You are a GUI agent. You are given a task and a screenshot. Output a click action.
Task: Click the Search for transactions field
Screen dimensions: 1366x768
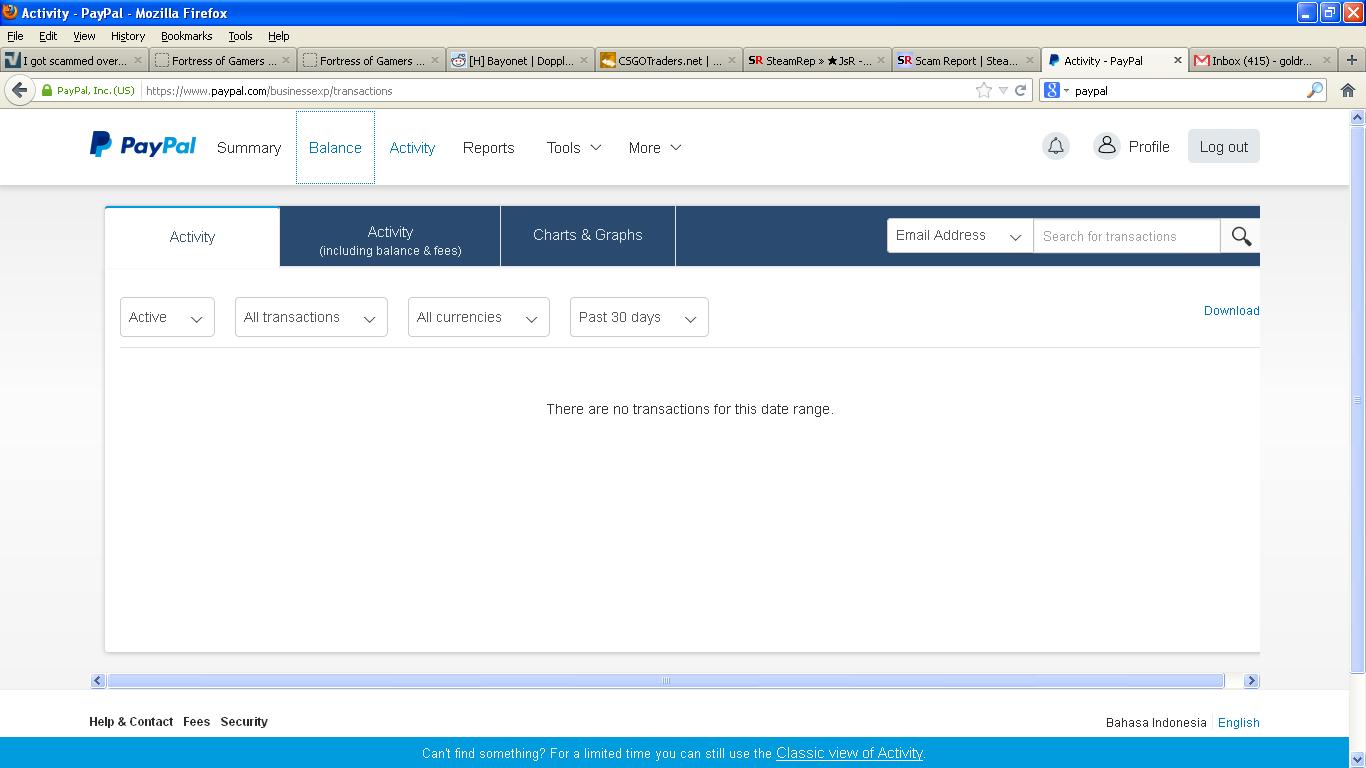(1126, 236)
